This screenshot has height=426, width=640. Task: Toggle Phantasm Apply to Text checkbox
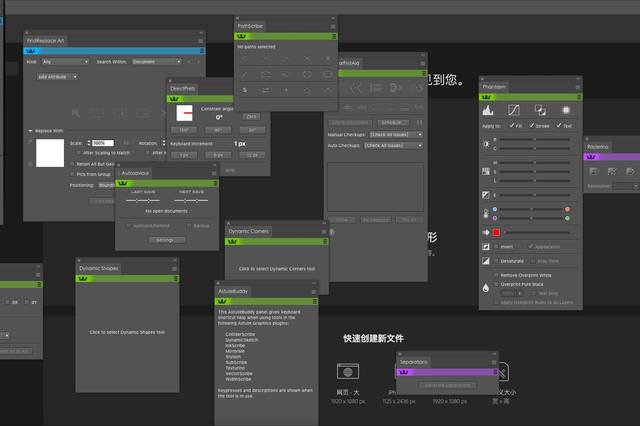coord(559,125)
